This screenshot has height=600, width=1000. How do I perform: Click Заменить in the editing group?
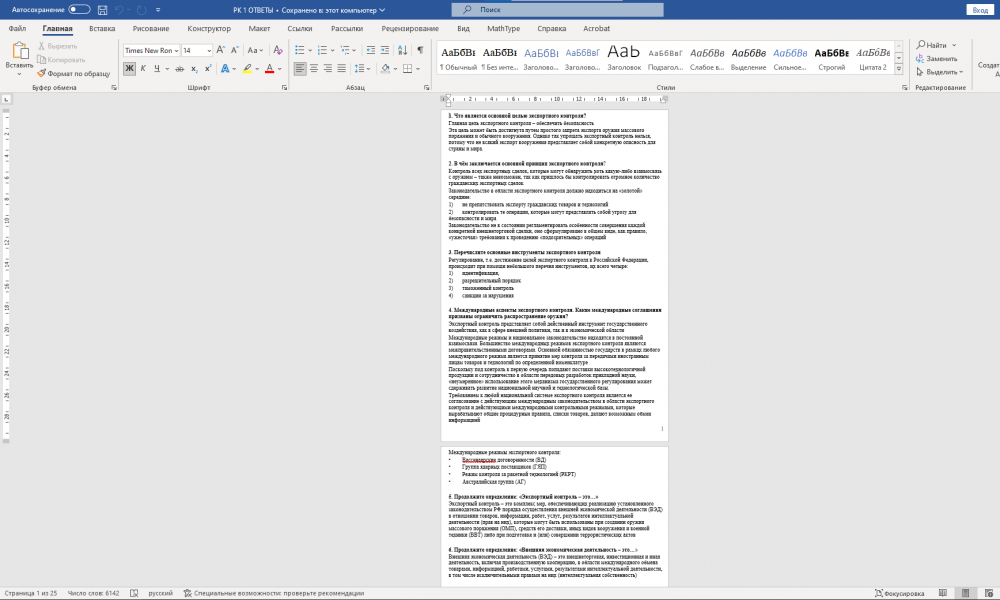tap(940, 58)
